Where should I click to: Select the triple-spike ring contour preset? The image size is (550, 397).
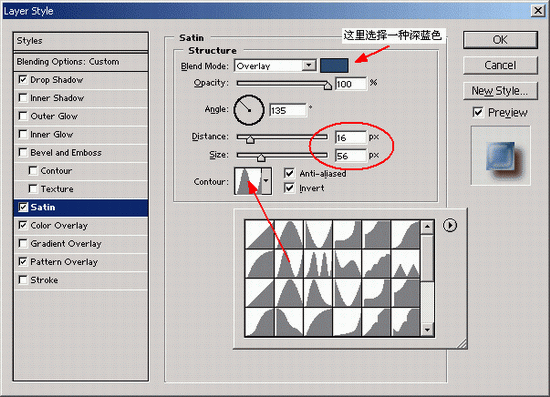click(318, 264)
